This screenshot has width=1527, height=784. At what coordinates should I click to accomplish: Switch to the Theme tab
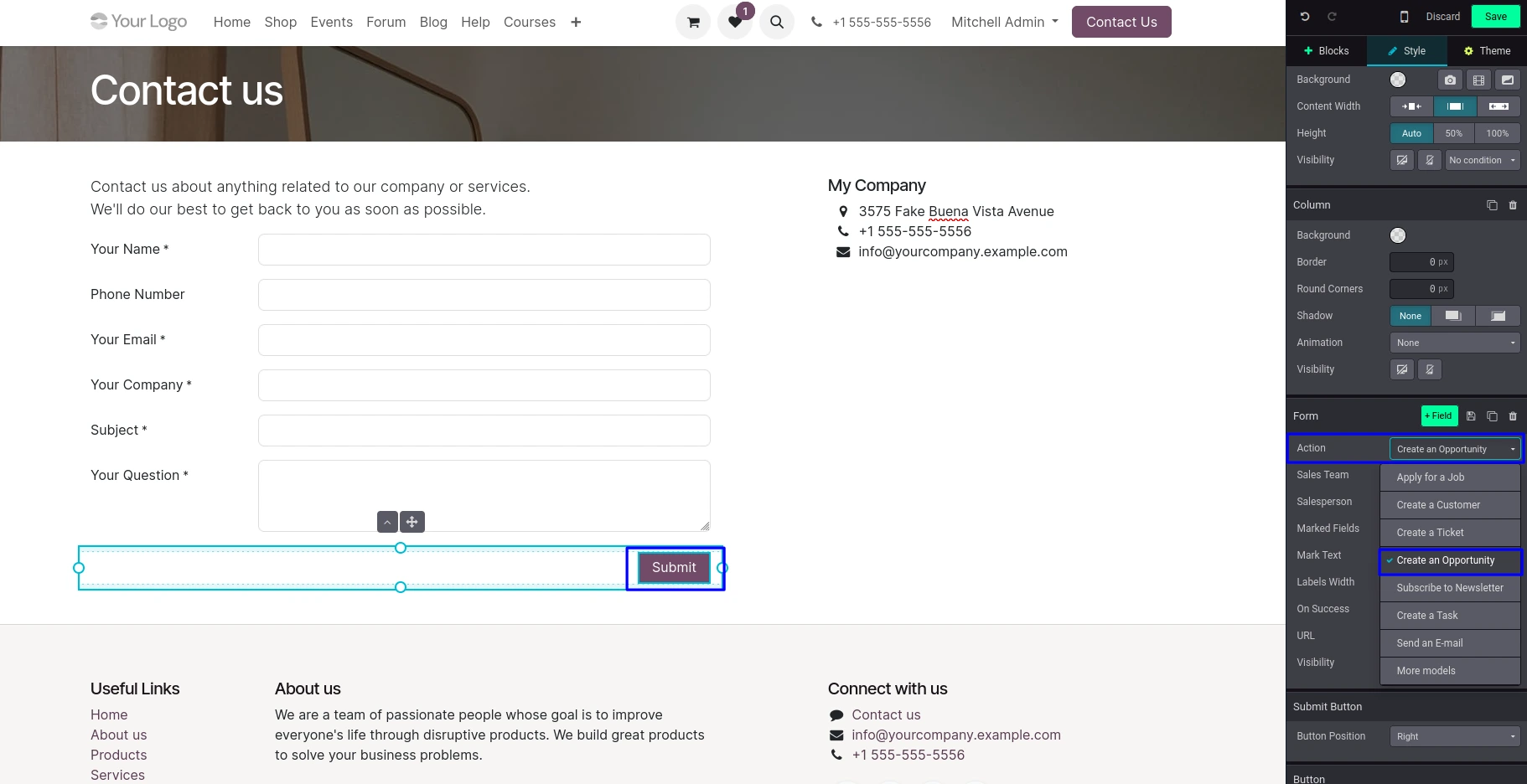point(1487,51)
